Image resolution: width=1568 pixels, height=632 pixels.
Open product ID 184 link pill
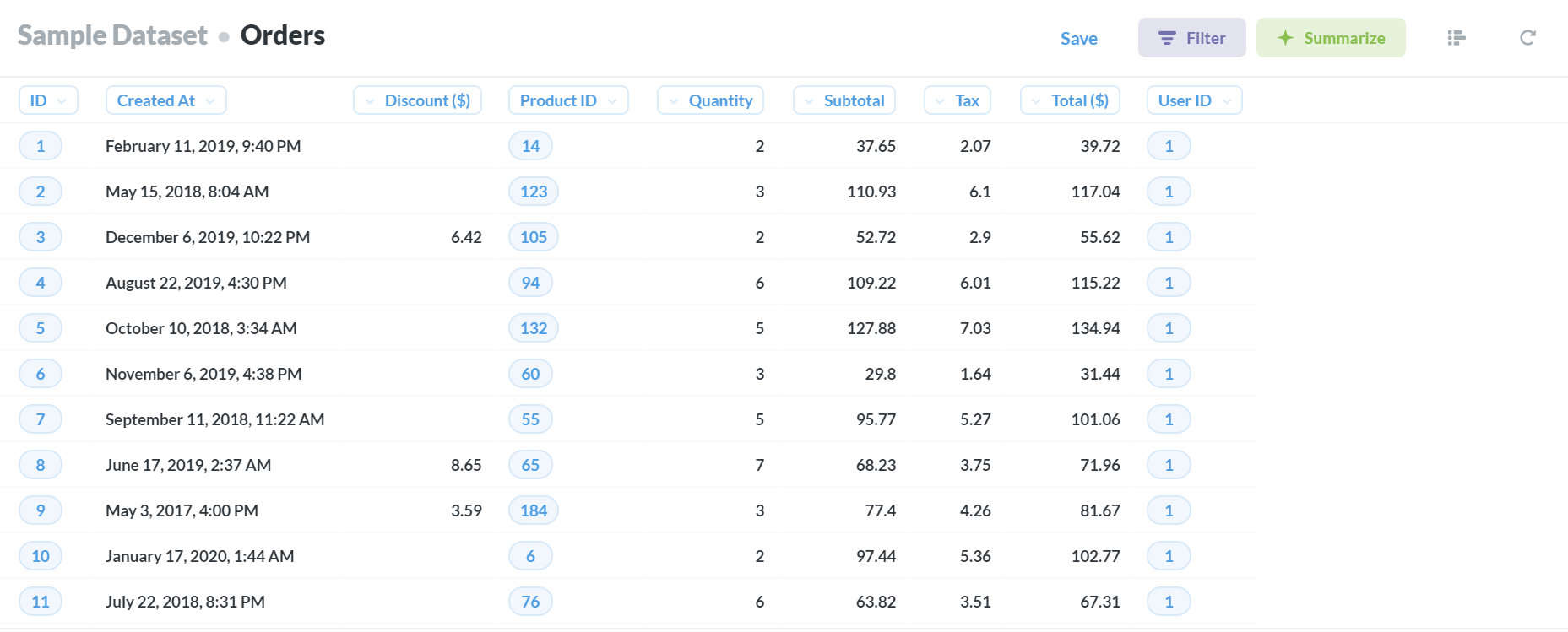[534, 510]
